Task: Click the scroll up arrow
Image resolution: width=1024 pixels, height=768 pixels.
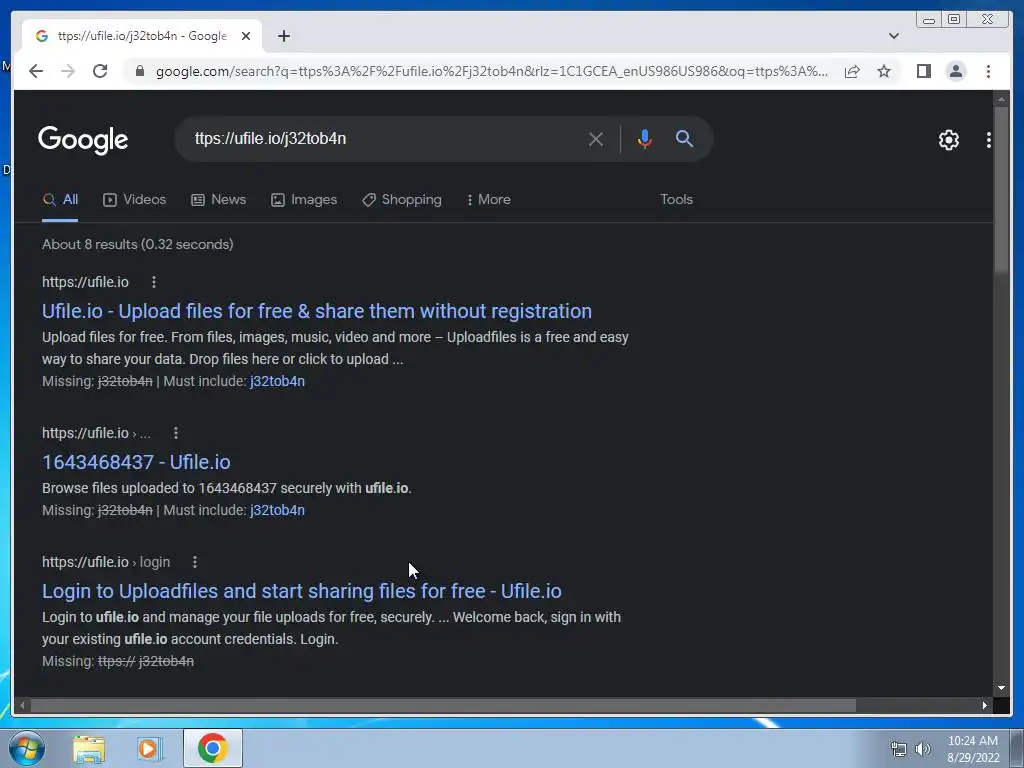Action: 1001,99
